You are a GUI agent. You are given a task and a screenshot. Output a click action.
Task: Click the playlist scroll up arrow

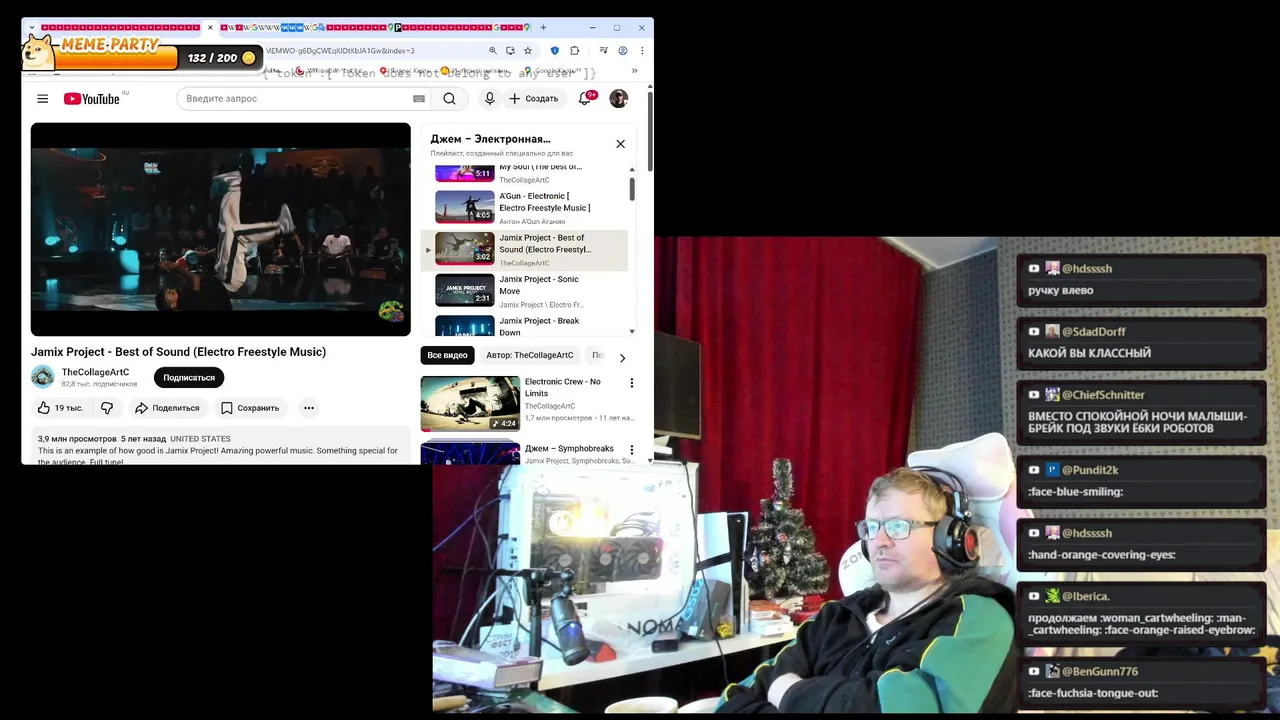pyautogui.click(x=632, y=169)
